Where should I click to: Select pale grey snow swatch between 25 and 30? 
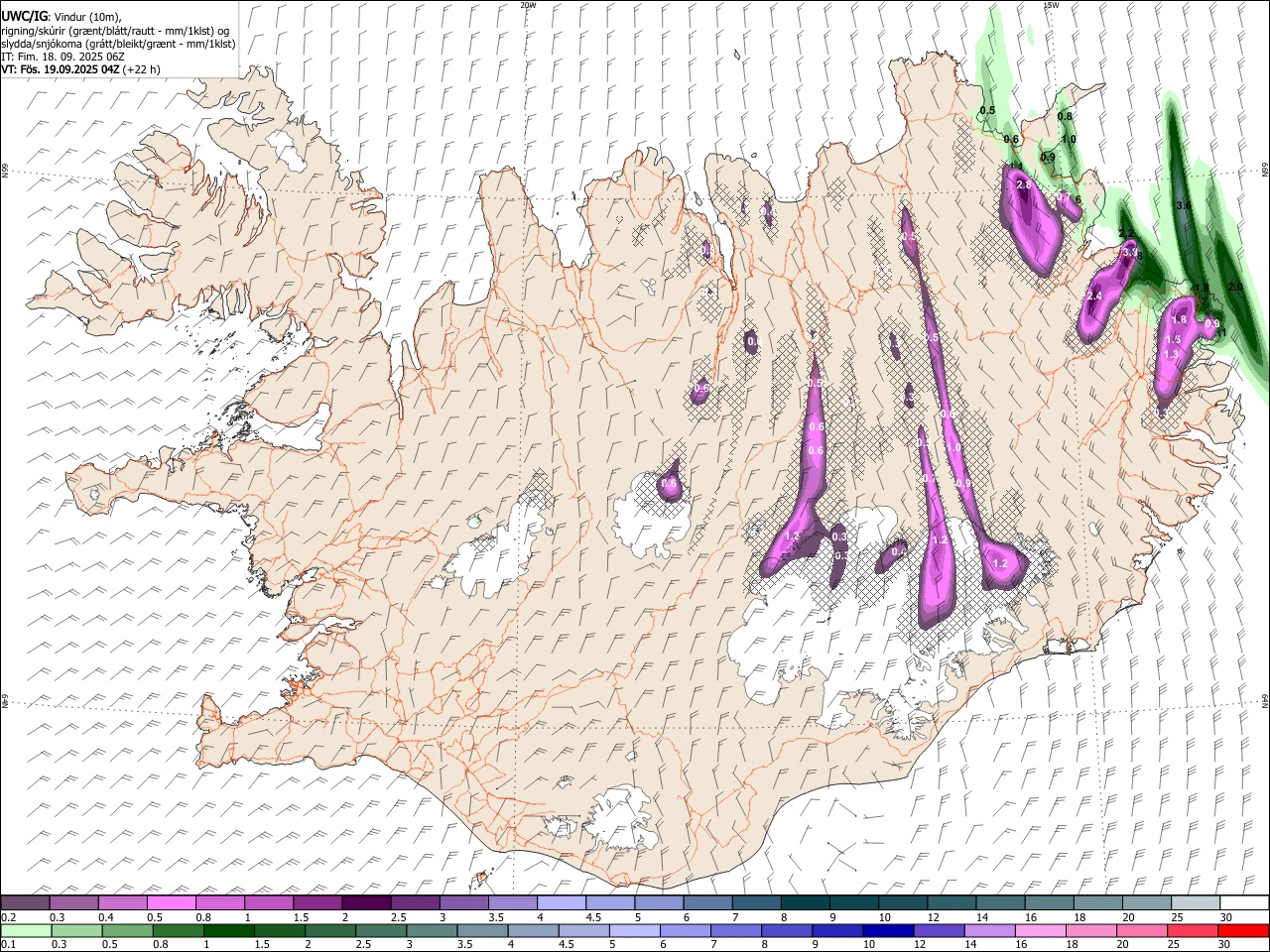[x=1197, y=902]
